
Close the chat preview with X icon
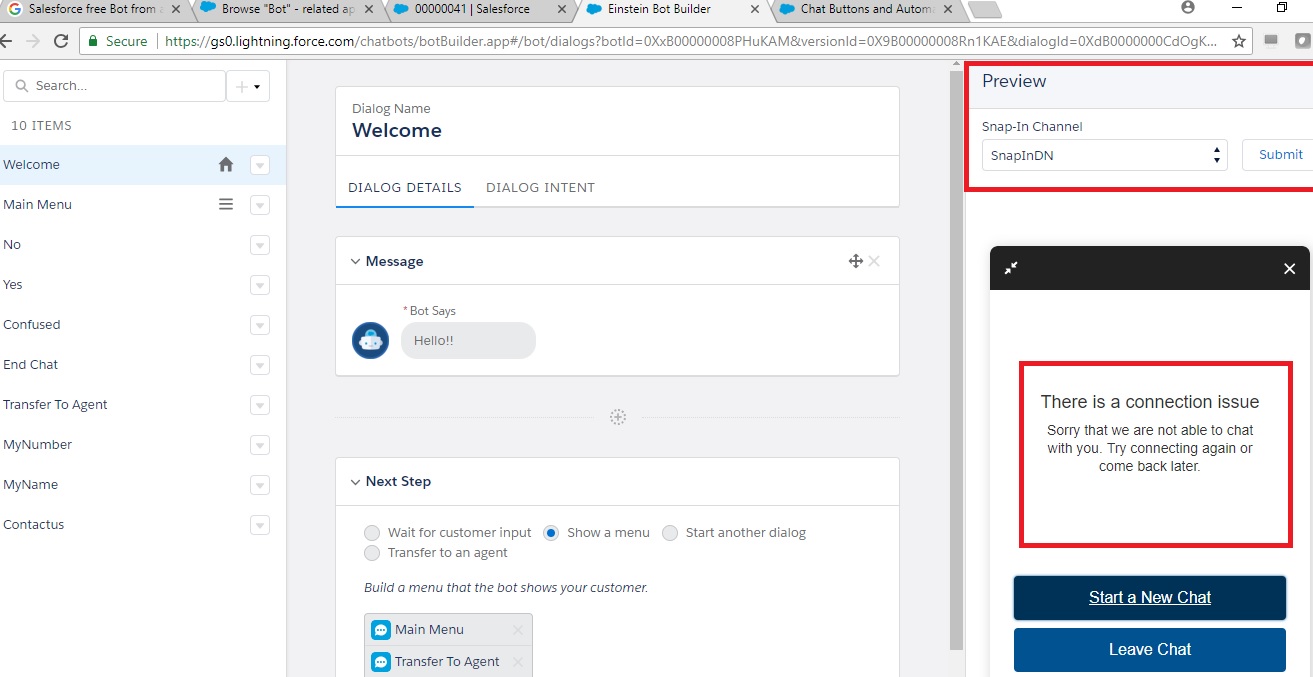click(1289, 268)
